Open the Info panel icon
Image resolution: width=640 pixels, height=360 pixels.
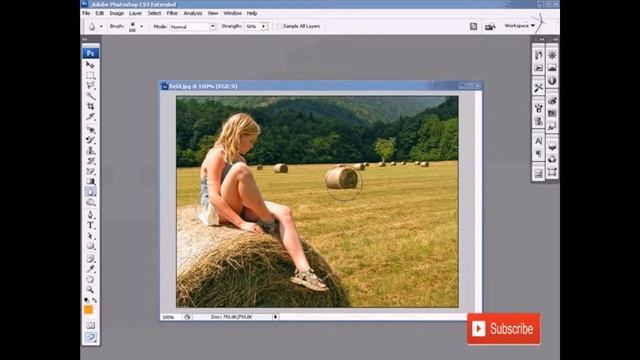552,80
